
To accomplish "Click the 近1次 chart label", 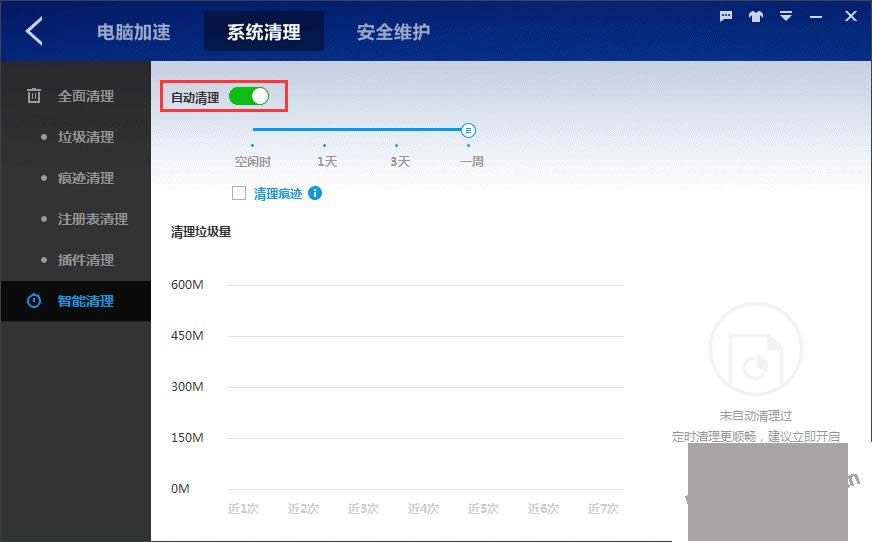I will 244,509.
